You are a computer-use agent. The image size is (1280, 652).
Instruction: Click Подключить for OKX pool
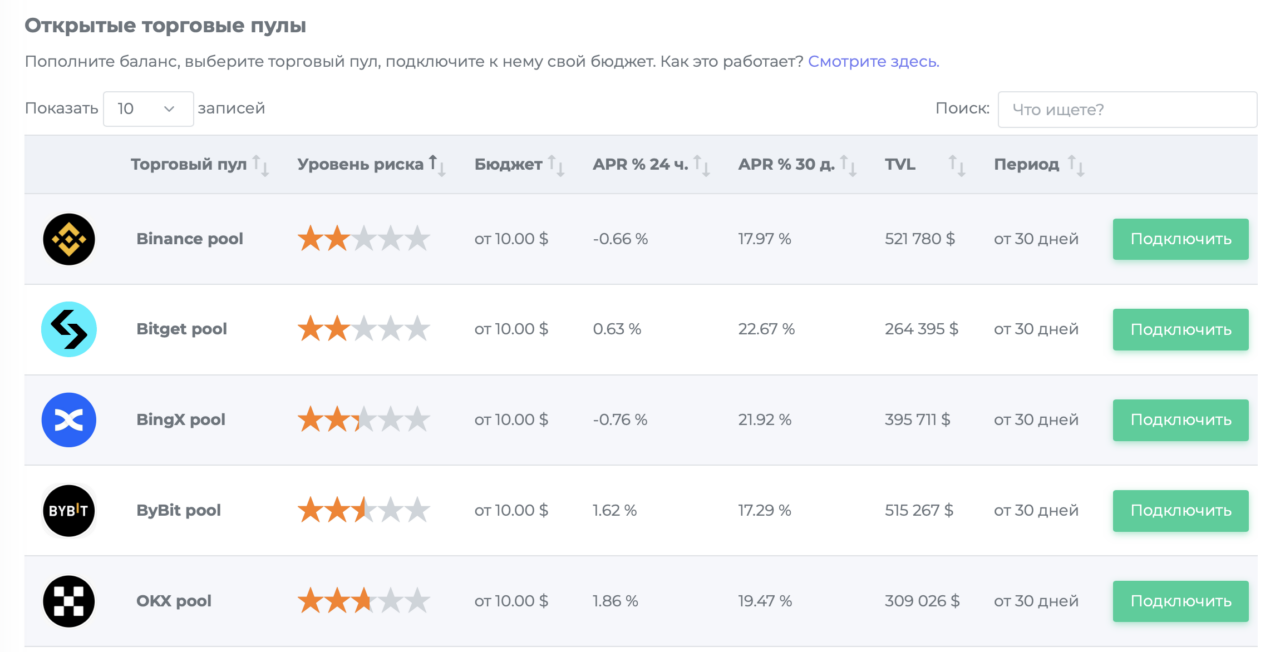point(1180,601)
